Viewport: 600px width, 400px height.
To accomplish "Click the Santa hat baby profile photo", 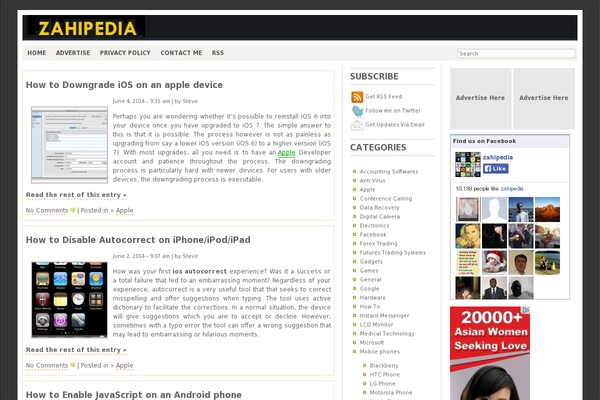I will click(x=494, y=263).
